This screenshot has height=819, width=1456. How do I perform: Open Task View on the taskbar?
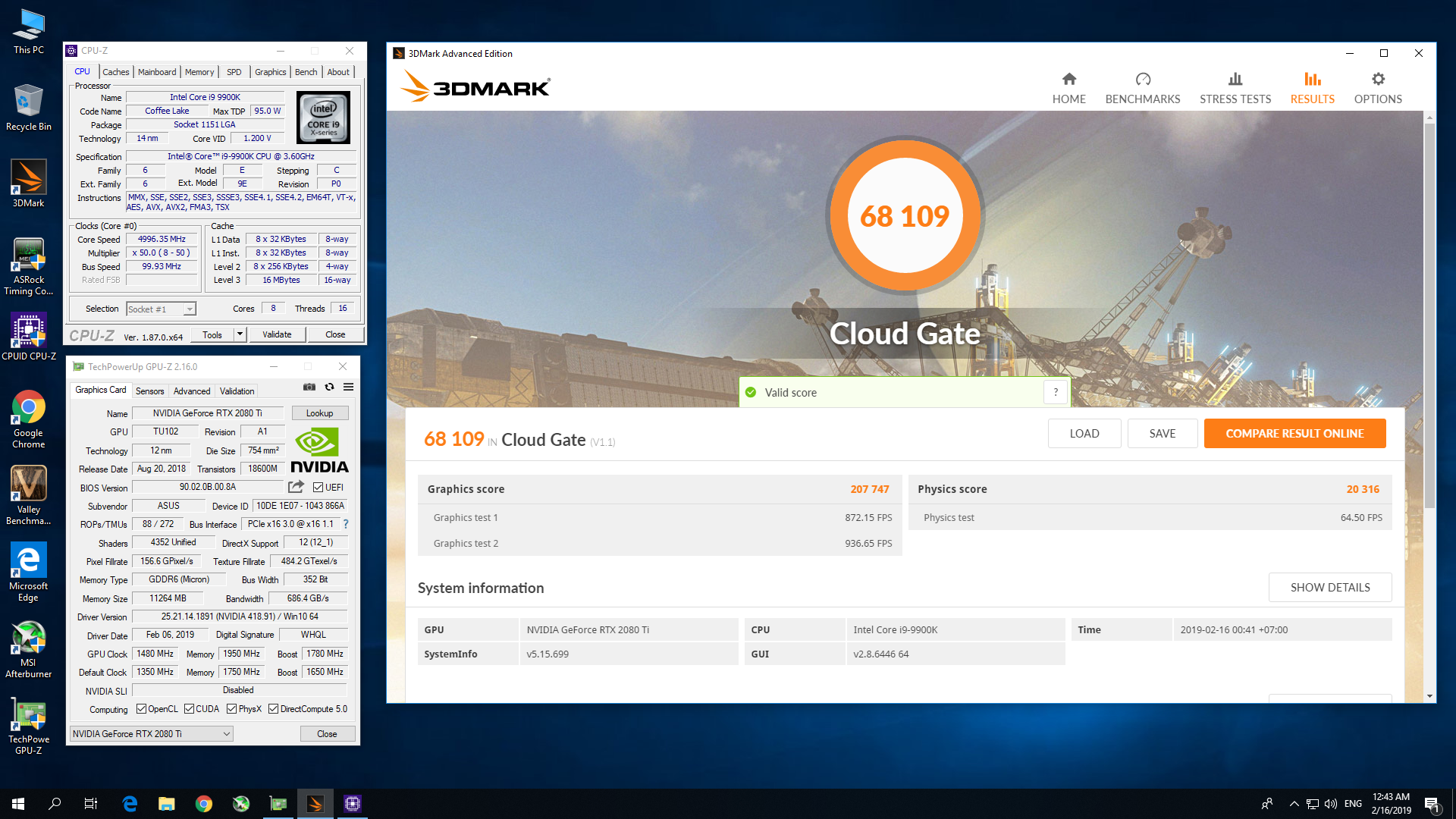click(91, 804)
